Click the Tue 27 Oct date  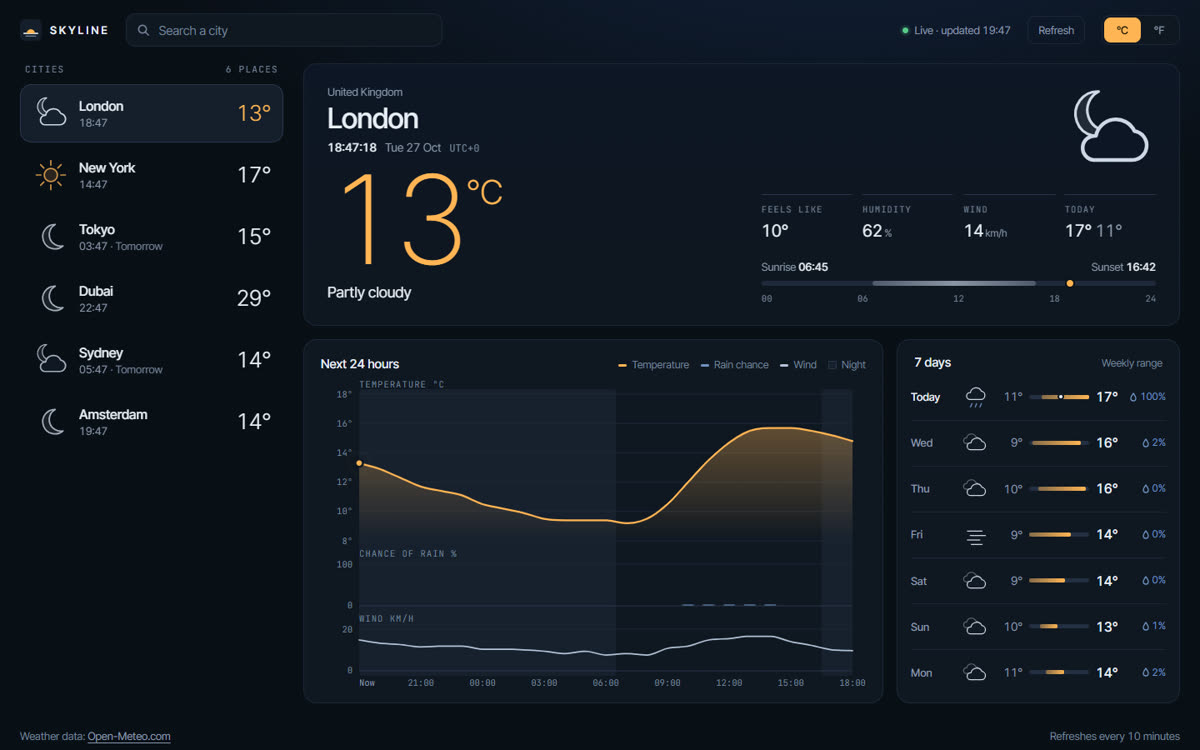[413, 148]
